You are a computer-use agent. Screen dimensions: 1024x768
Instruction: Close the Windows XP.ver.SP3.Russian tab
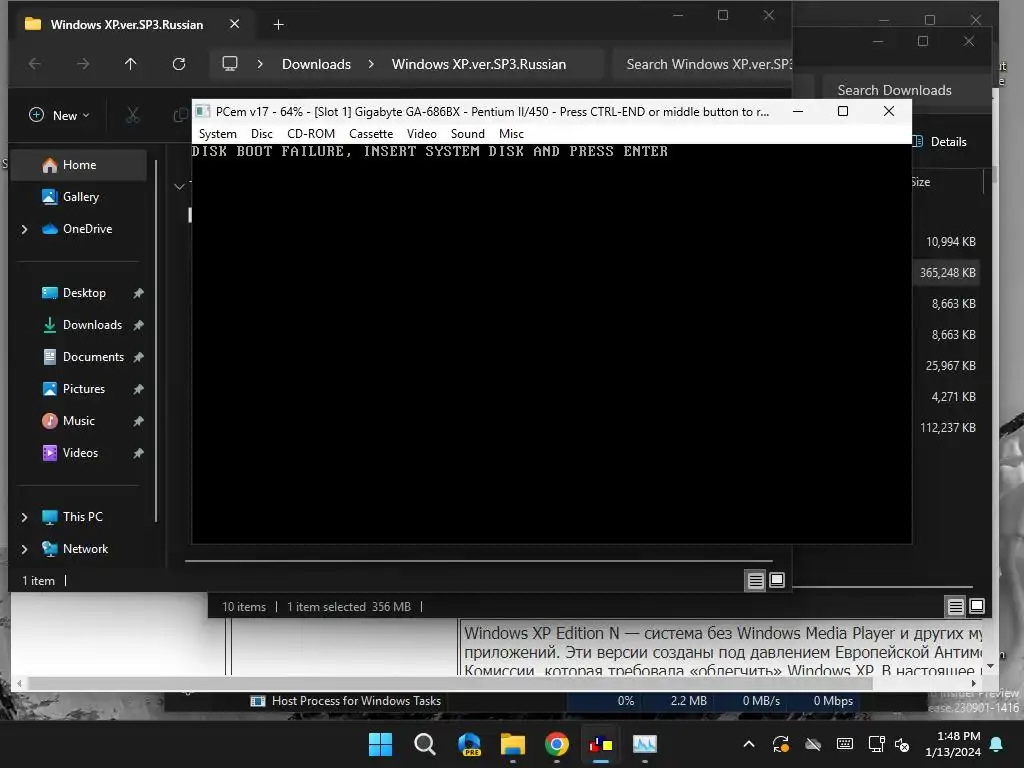tap(234, 24)
